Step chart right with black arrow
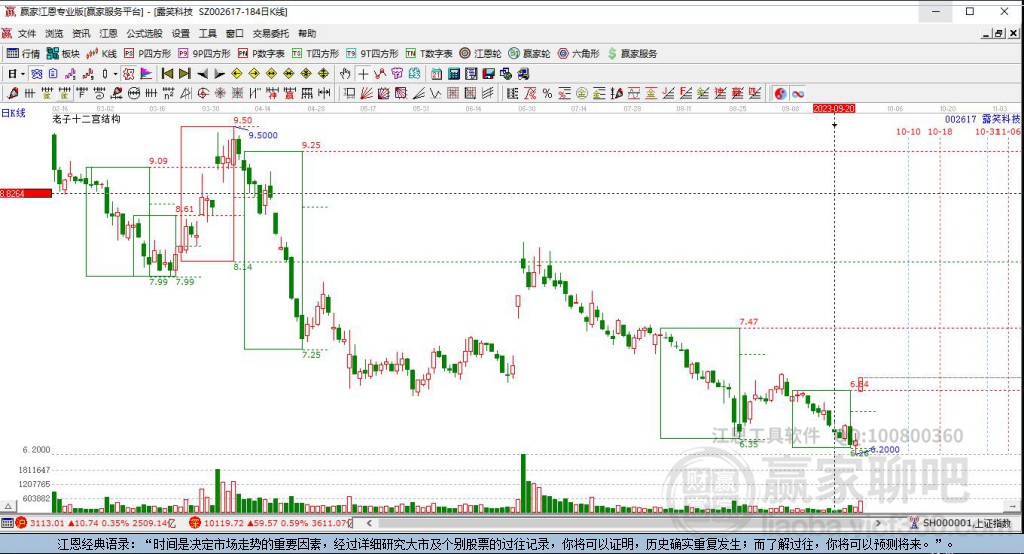Viewport: 1024px width, 554px height. pyautogui.click(x=219, y=74)
